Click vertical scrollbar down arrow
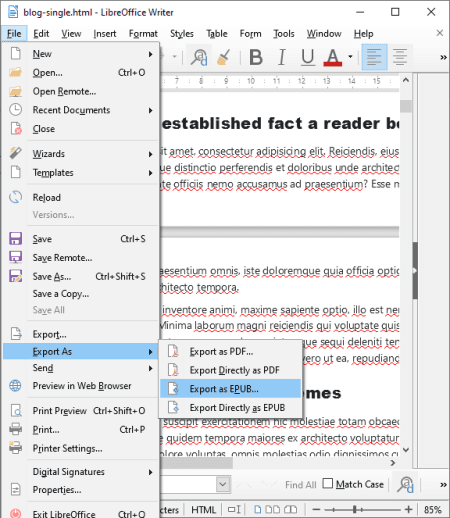 tap(406, 450)
